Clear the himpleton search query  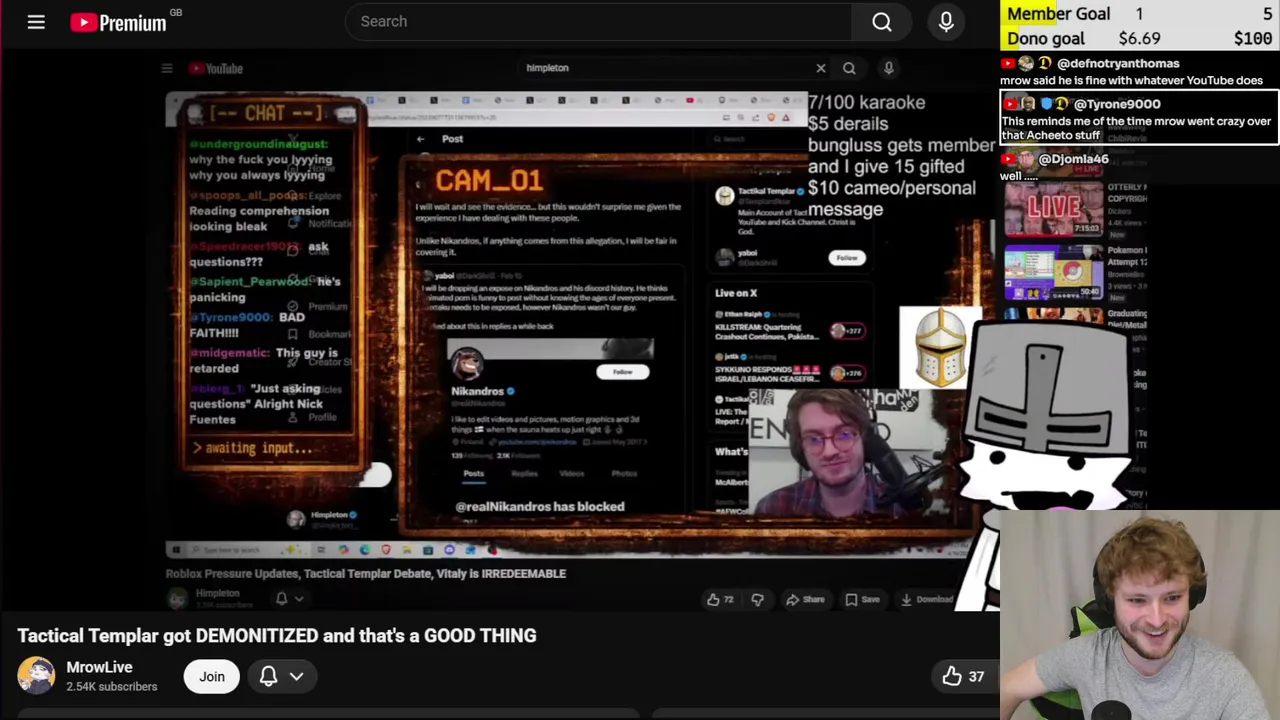[821, 68]
